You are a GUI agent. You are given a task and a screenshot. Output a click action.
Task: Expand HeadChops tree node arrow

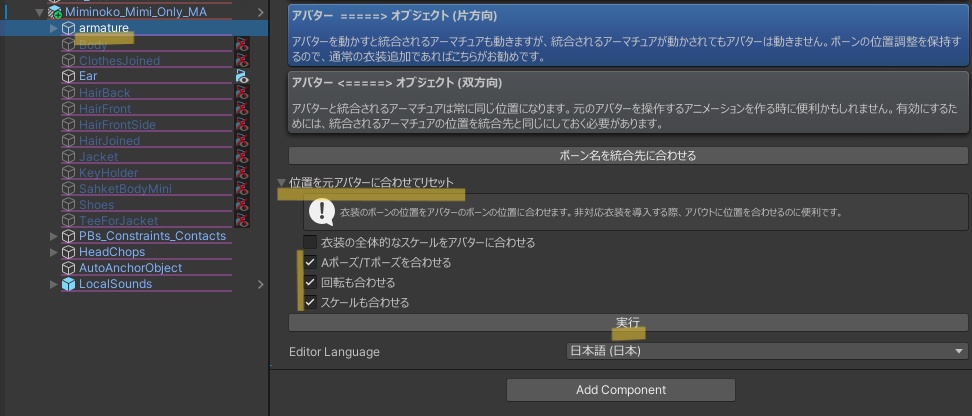pyautogui.click(x=54, y=252)
